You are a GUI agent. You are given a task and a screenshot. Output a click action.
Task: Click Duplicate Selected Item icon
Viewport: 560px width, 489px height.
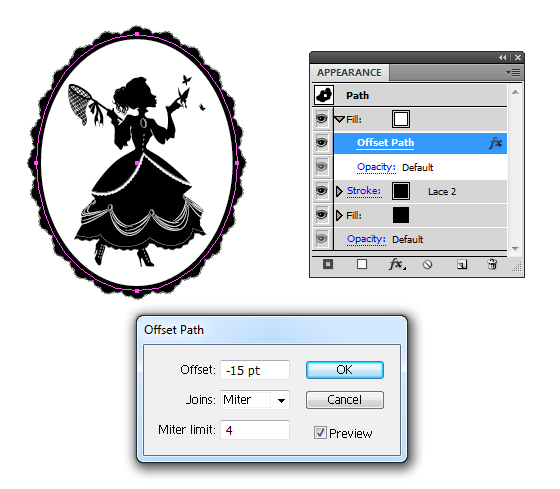coord(462,265)
